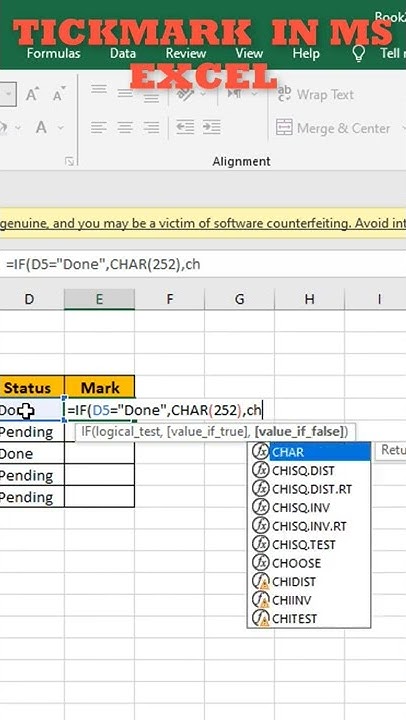406x720 pixels.
Task: Open the Orientation dropdown arrow
Action: pos(203,95)
